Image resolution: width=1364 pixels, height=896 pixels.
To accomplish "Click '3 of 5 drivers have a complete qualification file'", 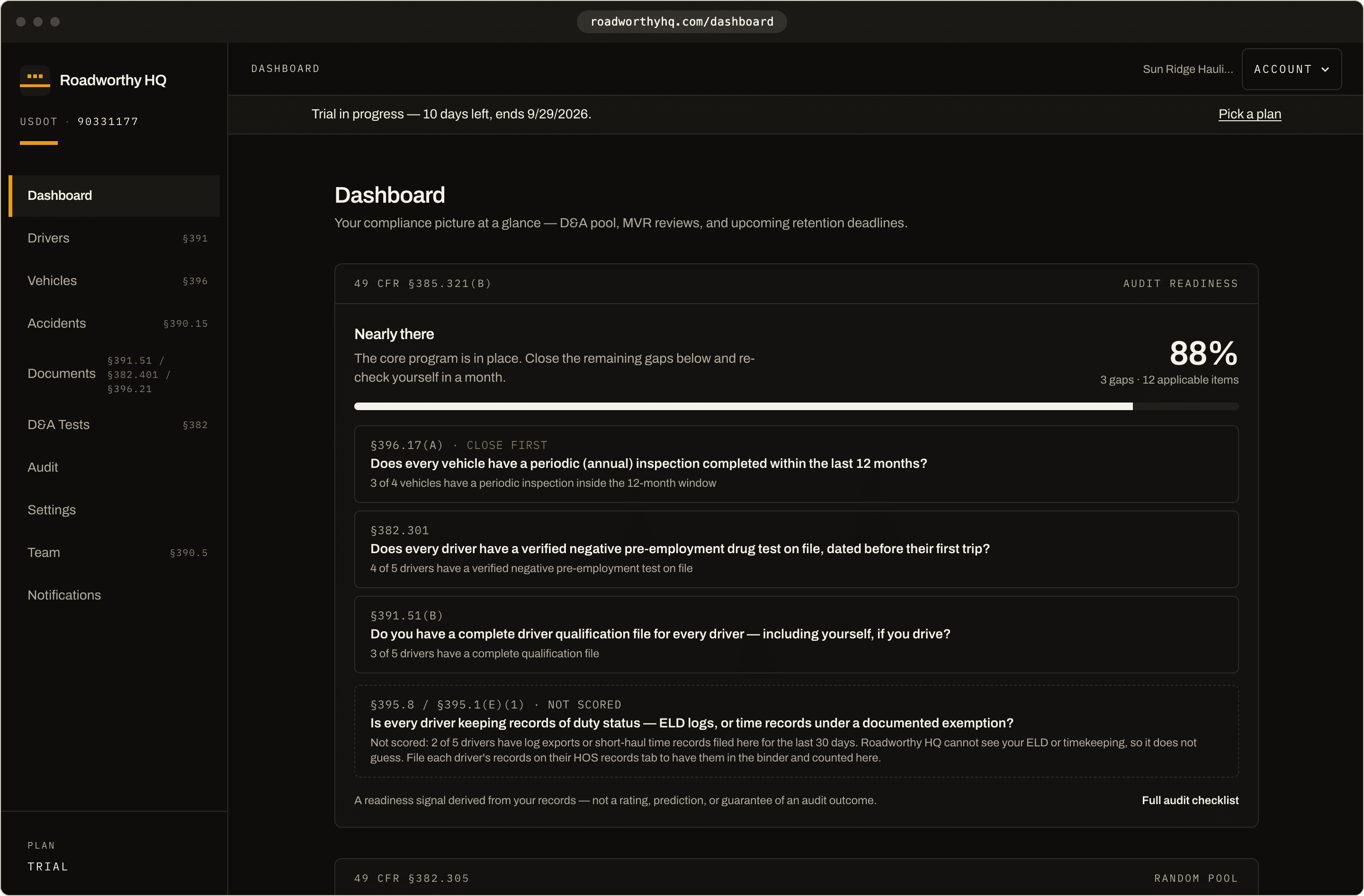I will click(485, 654).
